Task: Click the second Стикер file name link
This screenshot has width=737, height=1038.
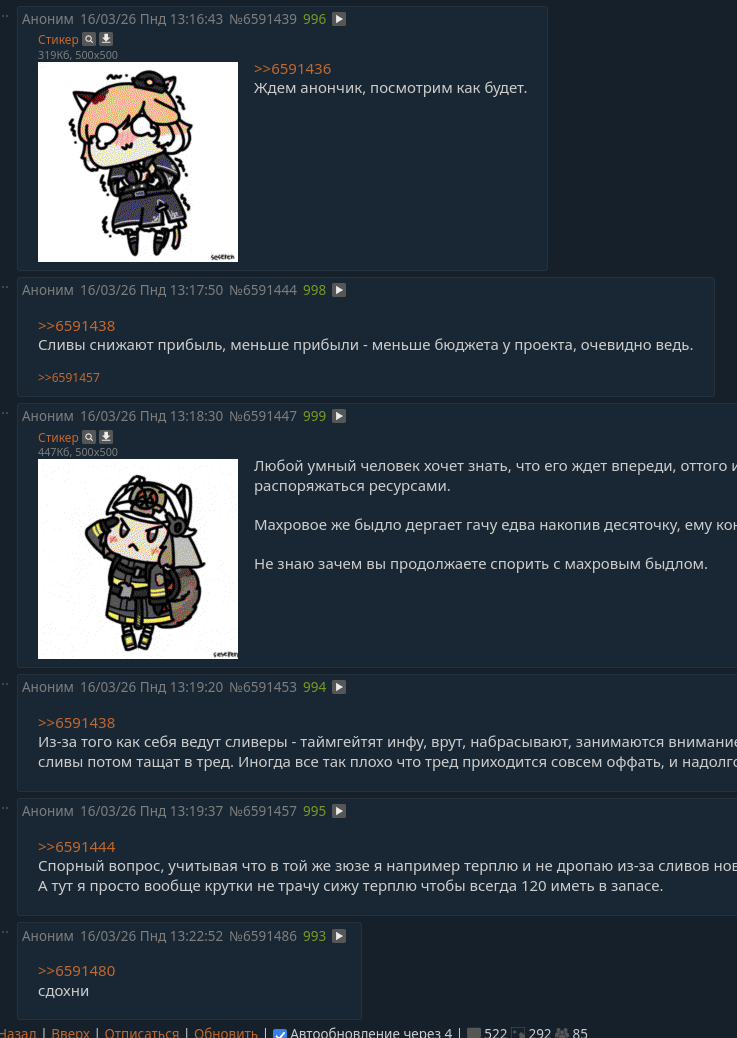Action: 58,437
